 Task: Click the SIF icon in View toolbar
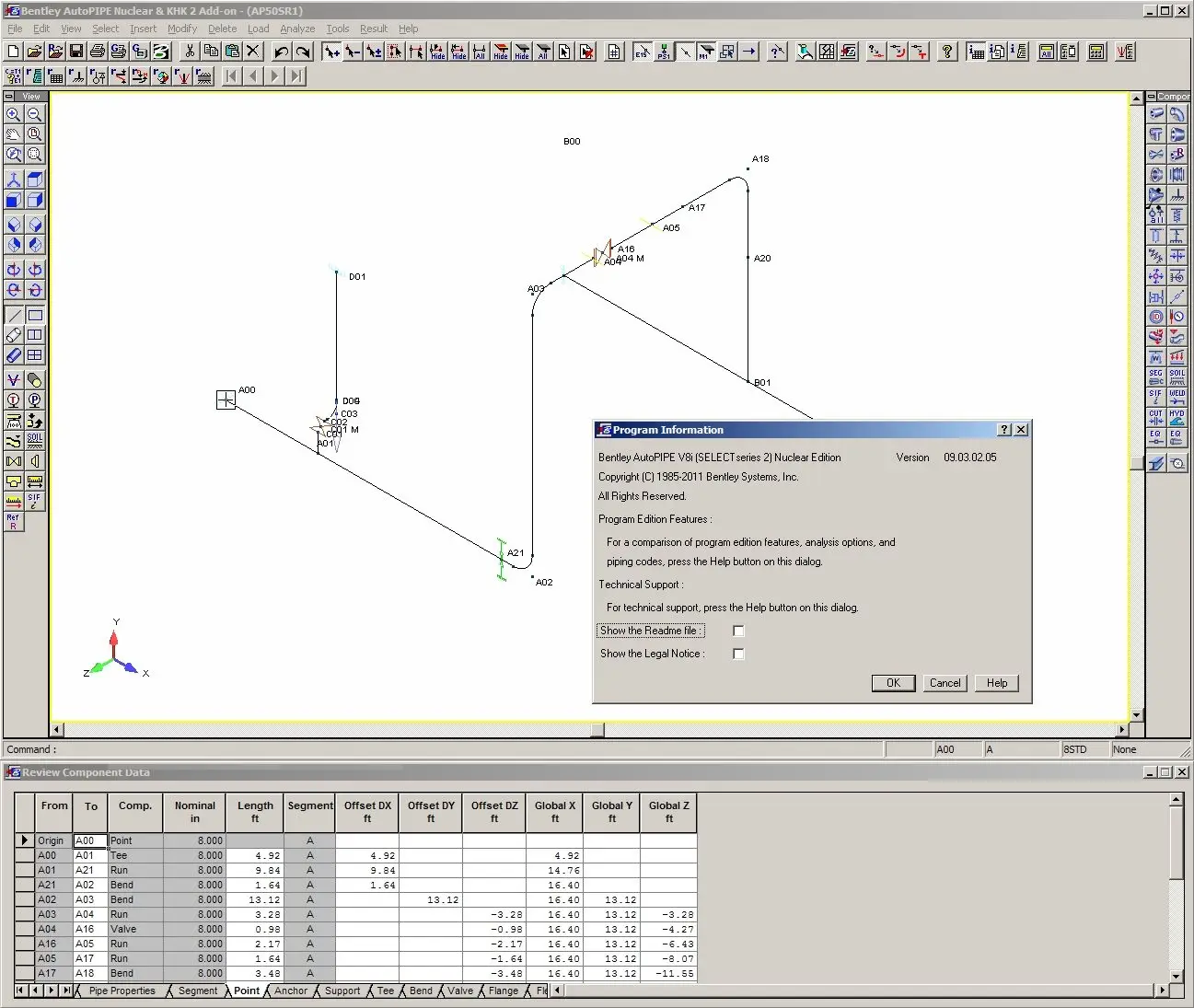[34, 502]
